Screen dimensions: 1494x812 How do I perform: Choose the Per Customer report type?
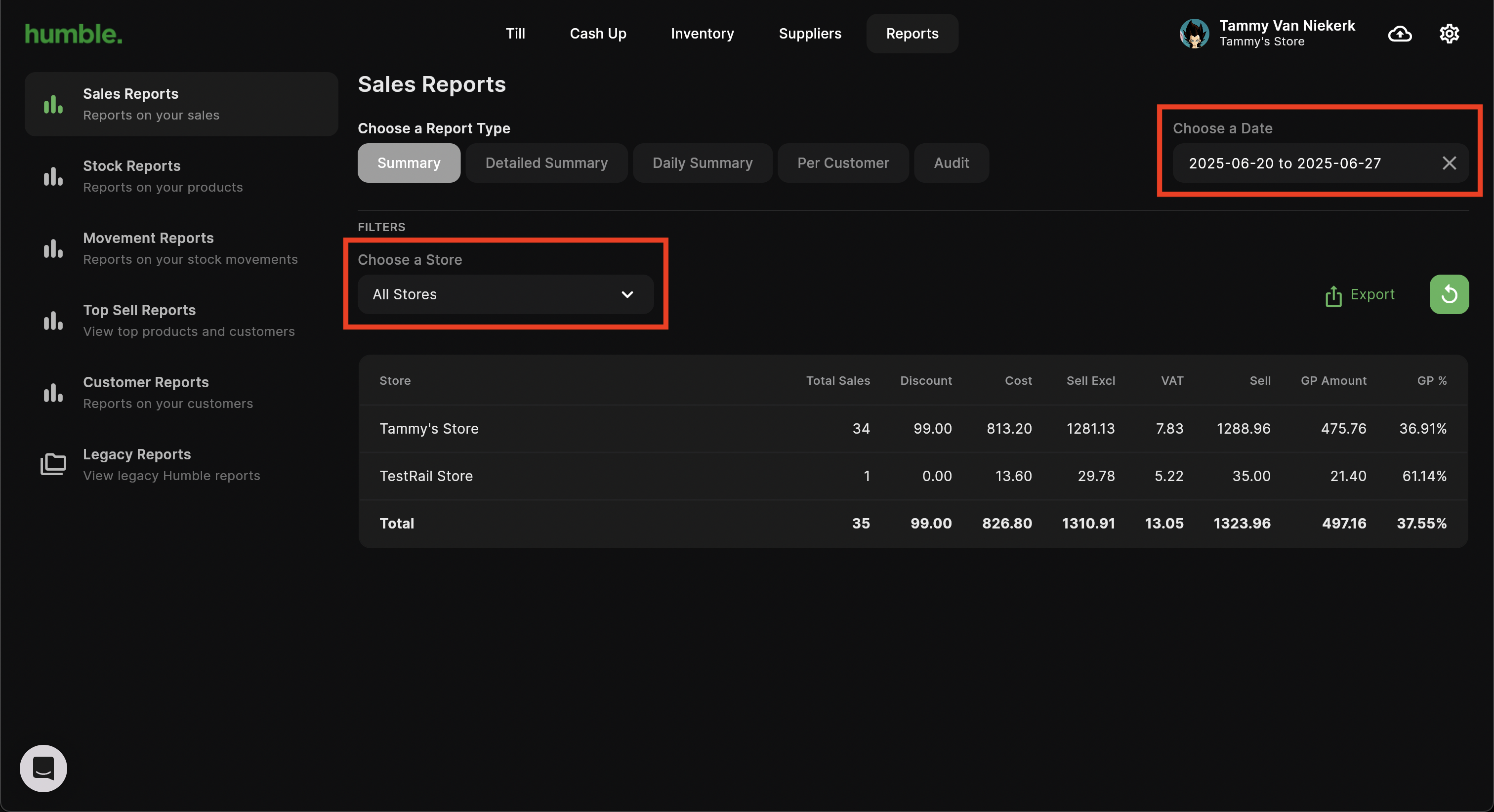[843, 163]
